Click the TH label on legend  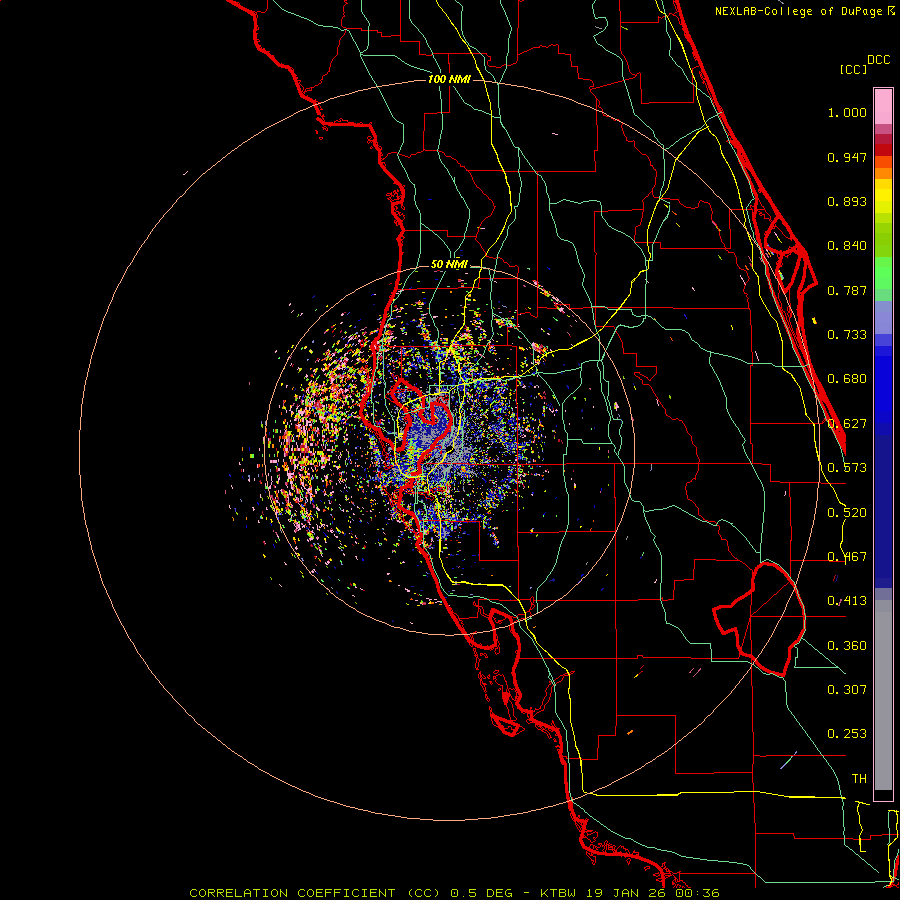pos(859,779)
